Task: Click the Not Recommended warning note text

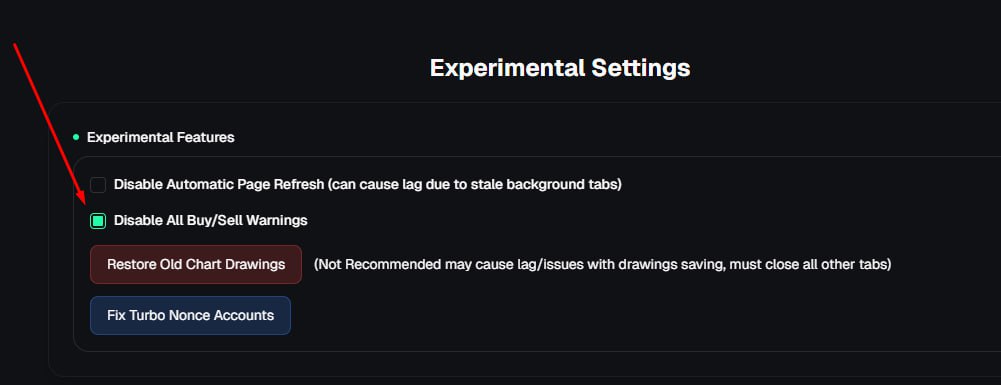Action: pos(602,264)
